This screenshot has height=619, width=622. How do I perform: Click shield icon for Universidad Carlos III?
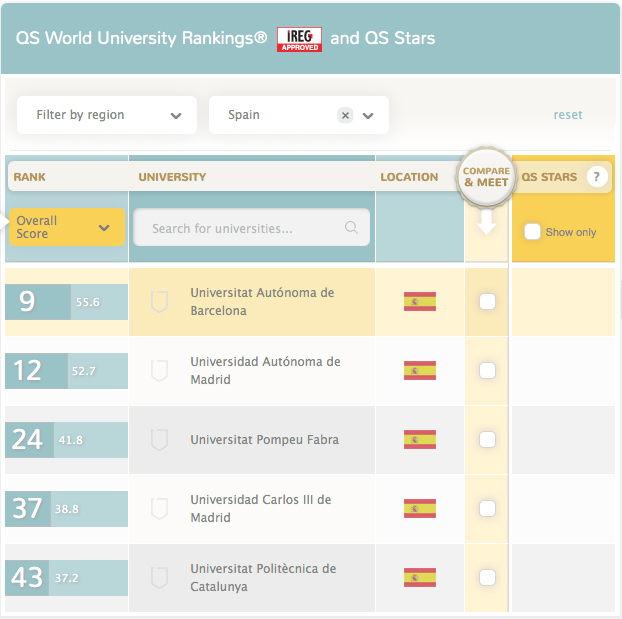click(x=159, y=509)
